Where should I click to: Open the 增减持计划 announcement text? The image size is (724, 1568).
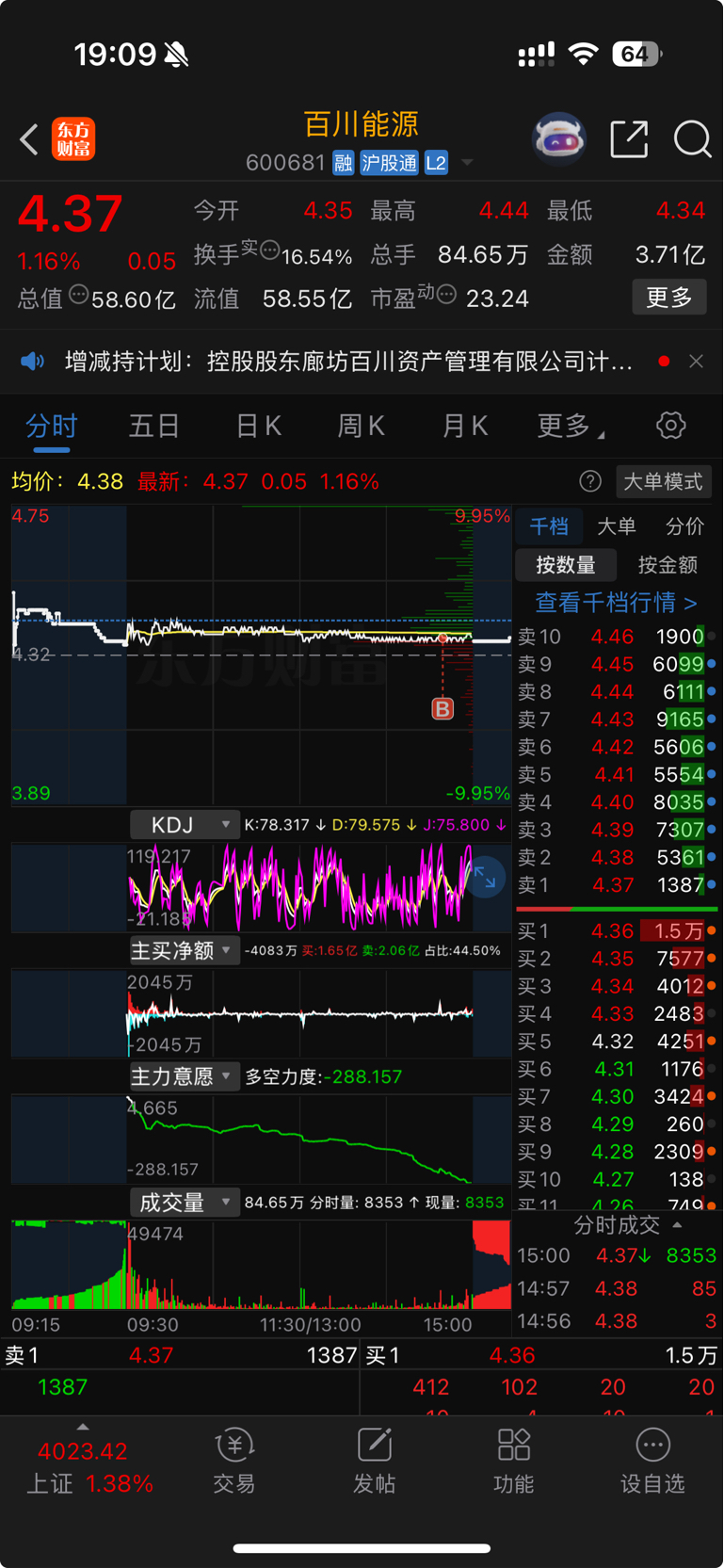pyautogui.click(x=348, y=362)
